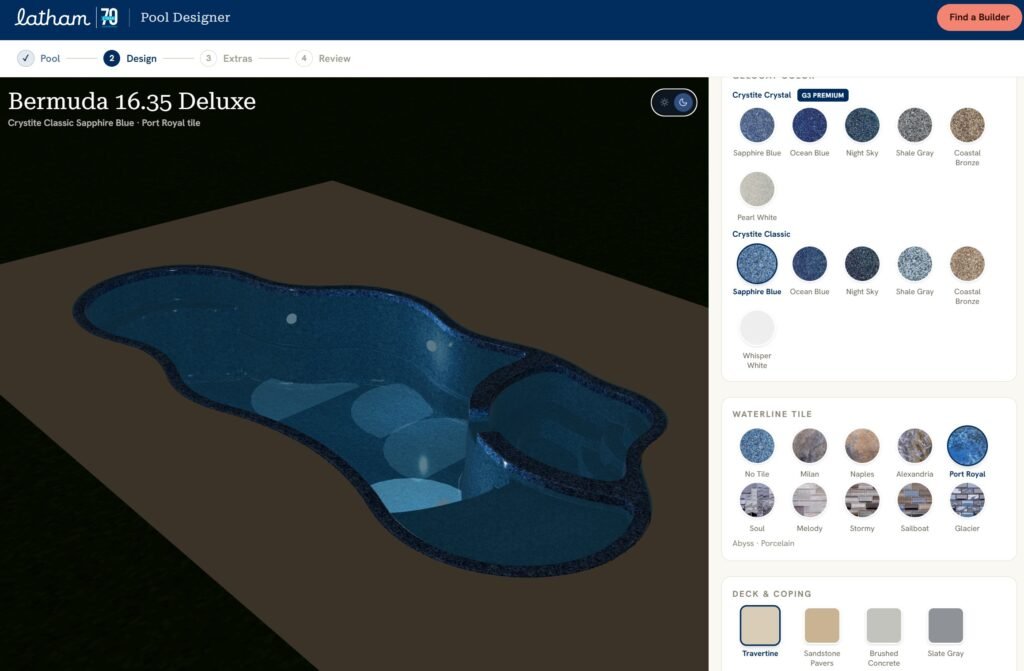Pick Crystite Classic Shale Gray swatch
The height and width of the screenshot is (671, 1024).
pyautogui.click(x=914, y=264)
